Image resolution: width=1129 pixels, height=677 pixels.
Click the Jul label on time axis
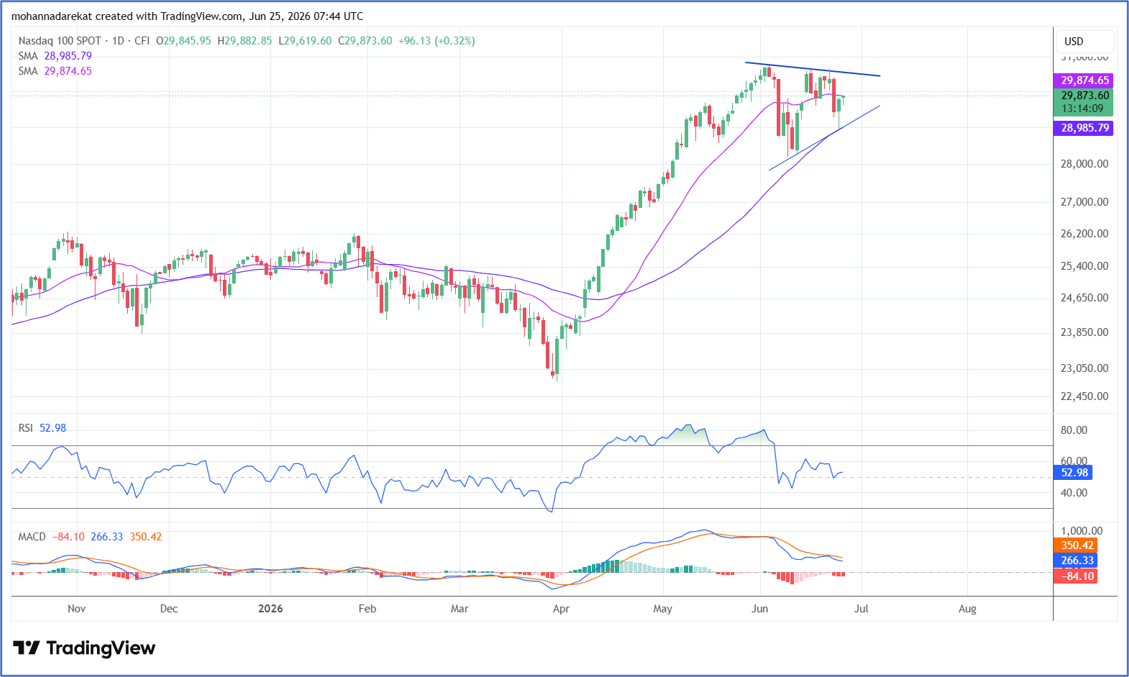tap(861, 609)
